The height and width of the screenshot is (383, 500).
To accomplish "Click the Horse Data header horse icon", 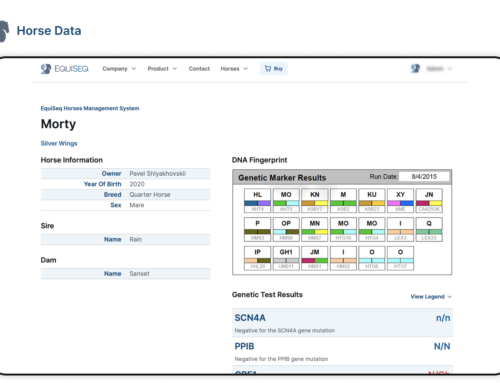I will point(4,31).
